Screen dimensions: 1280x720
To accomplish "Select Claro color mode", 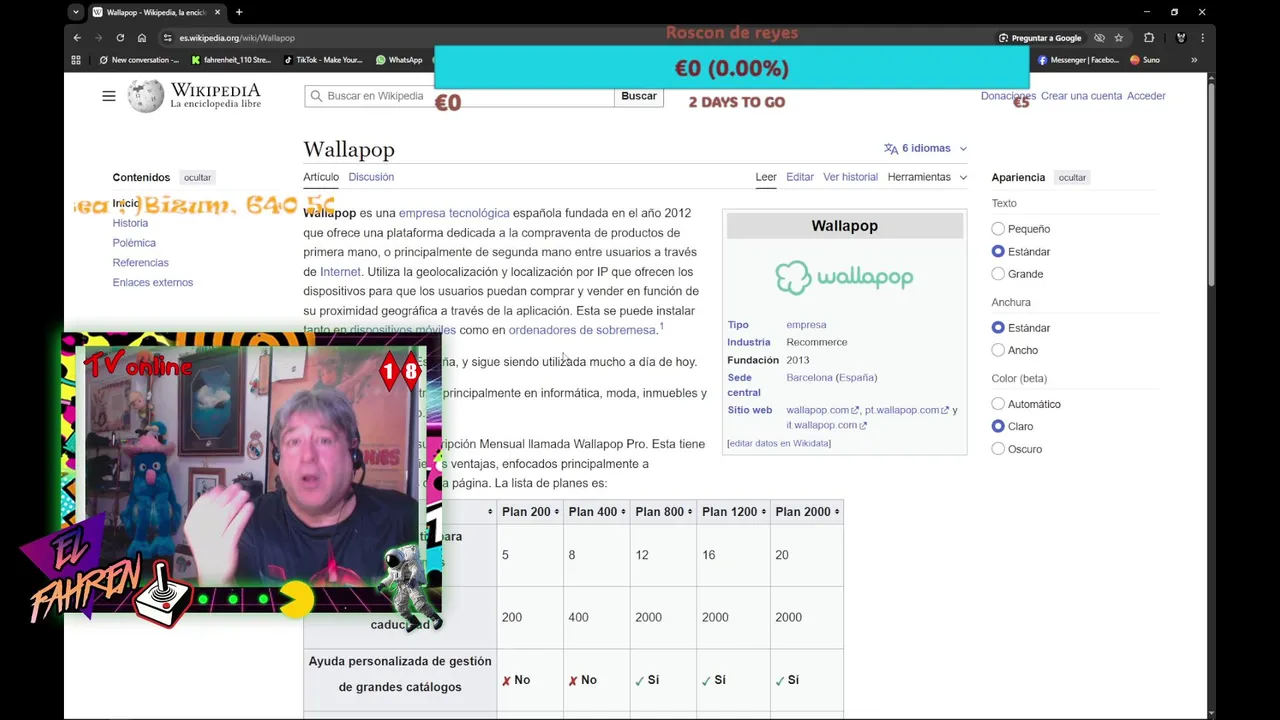I will tap(998, 426).
